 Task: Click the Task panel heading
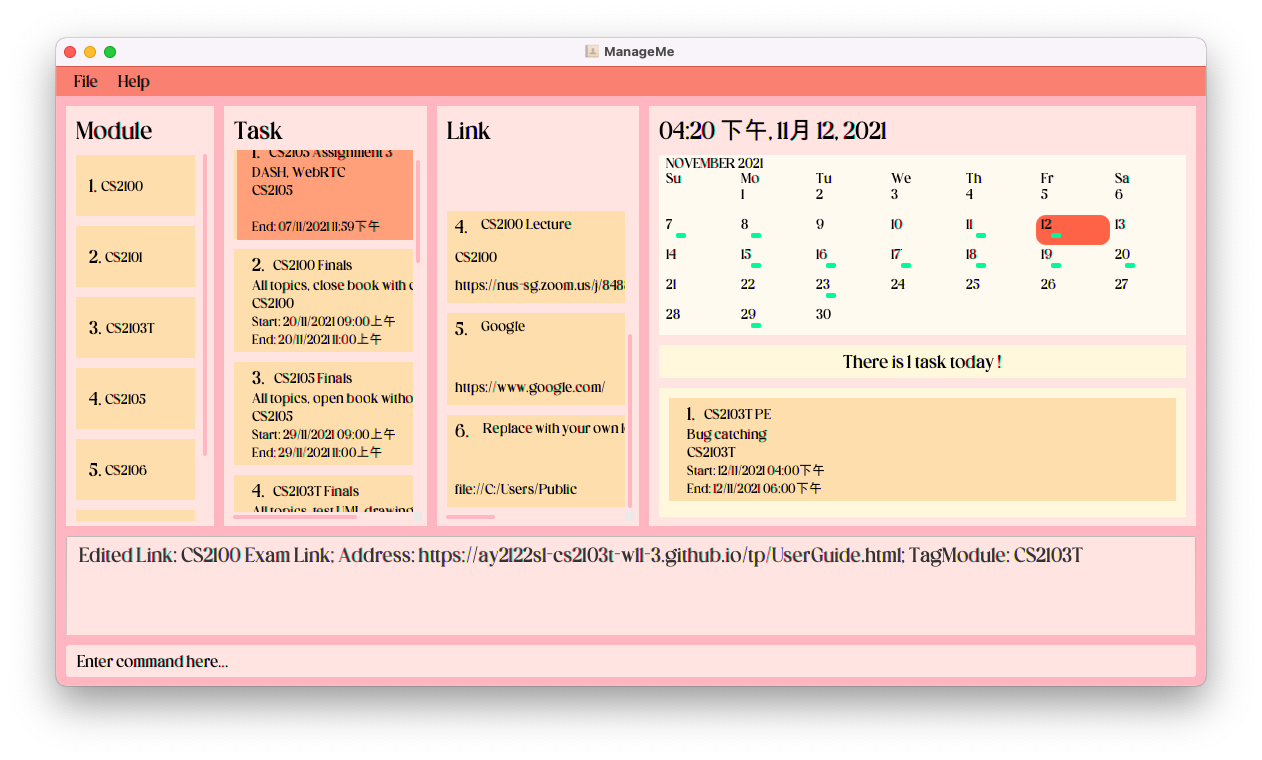[x=258, y=131]
